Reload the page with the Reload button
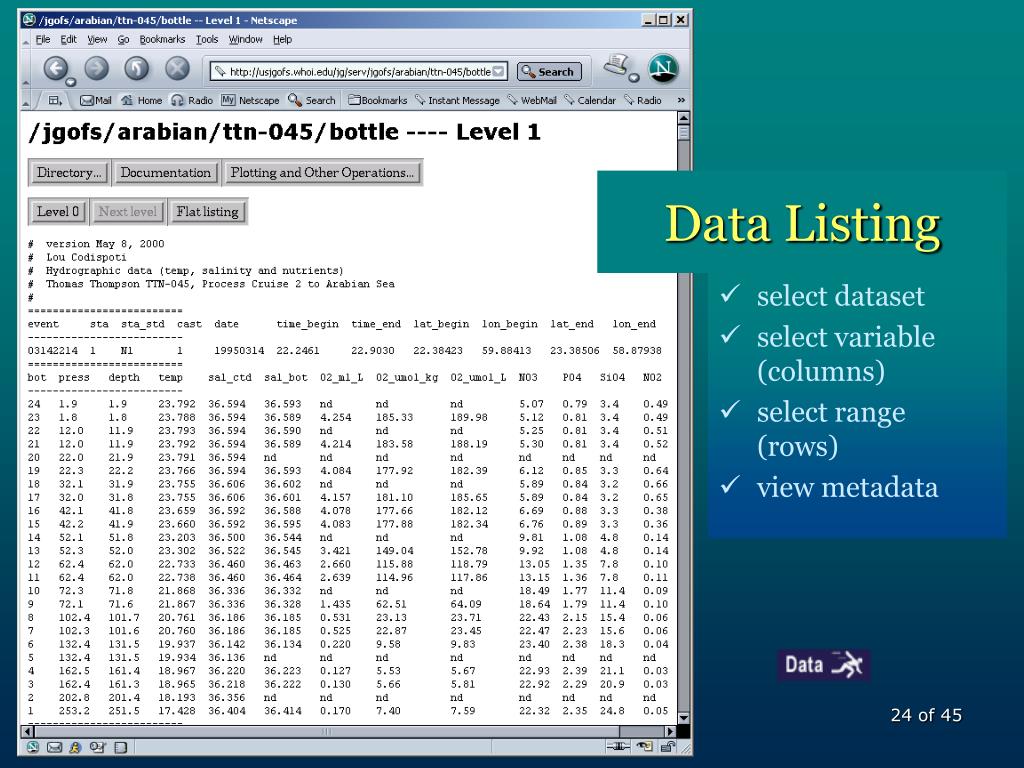Image resolution: width=1024 pixels, height=768 pixels. coord(136,68)
